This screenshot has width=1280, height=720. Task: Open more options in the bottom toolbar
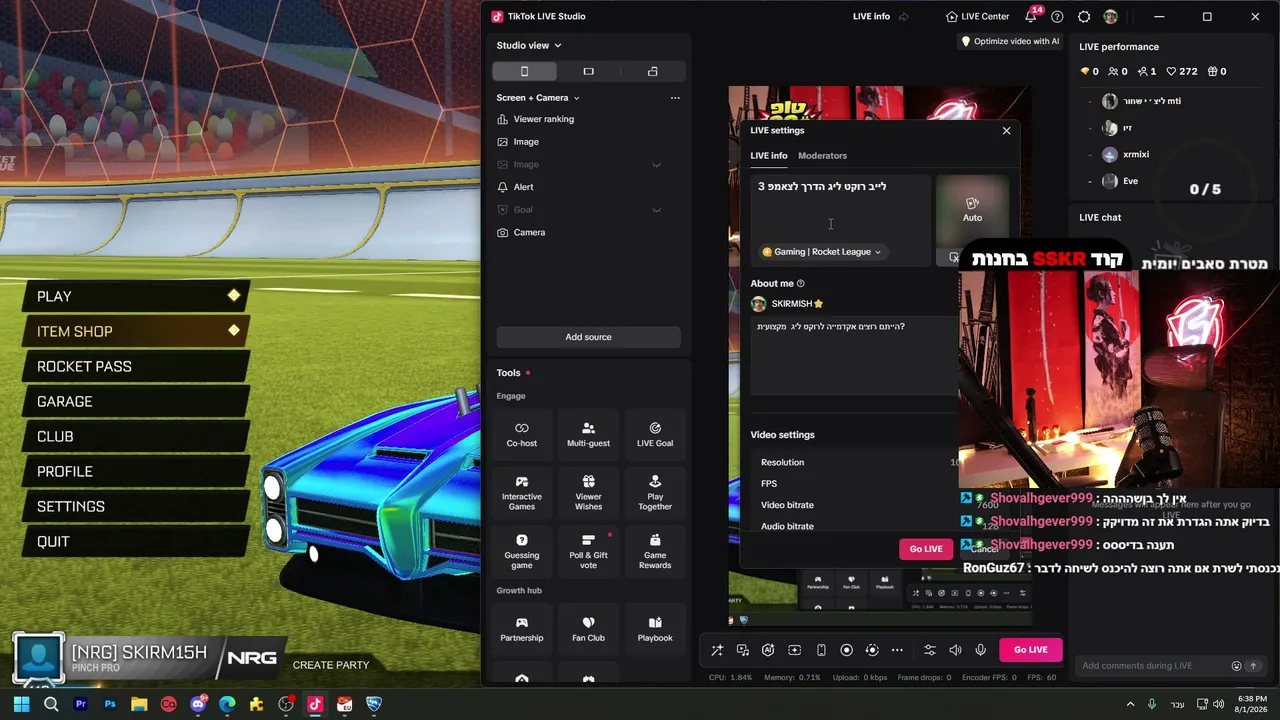click(897, 650)
